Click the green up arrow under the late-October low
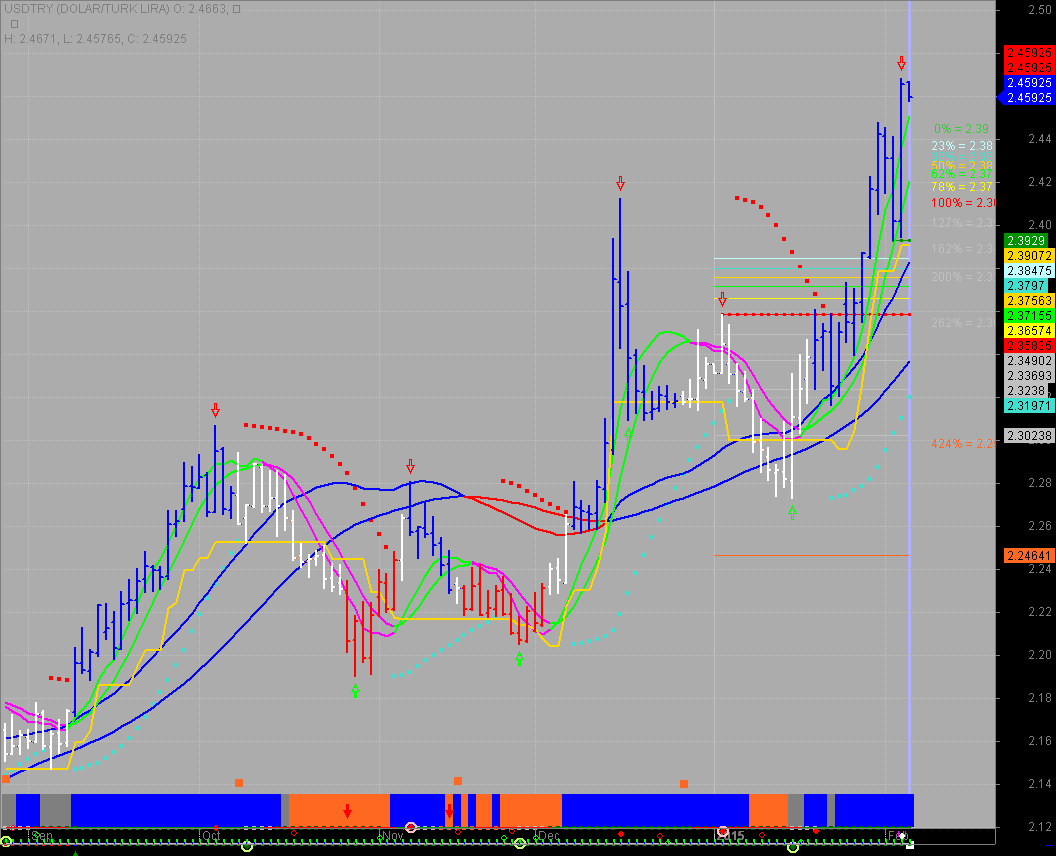1056x856 pixels. point(355,690)
